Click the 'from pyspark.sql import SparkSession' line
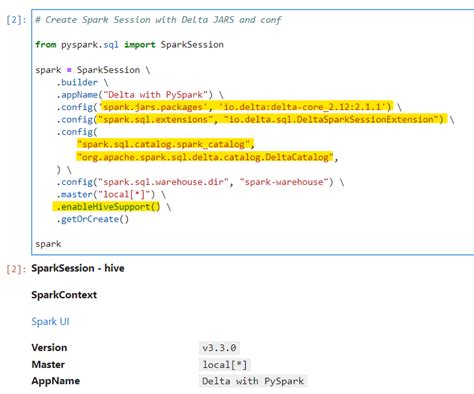Image resolution: width=474 pixels, height=394 pixels. pyautogui.click(x=129, y=45)
